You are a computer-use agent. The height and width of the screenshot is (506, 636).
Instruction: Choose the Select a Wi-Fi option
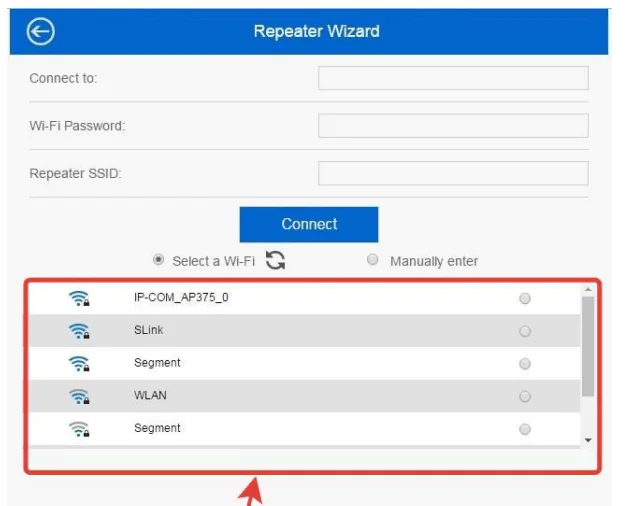click(x=158, y=260)
